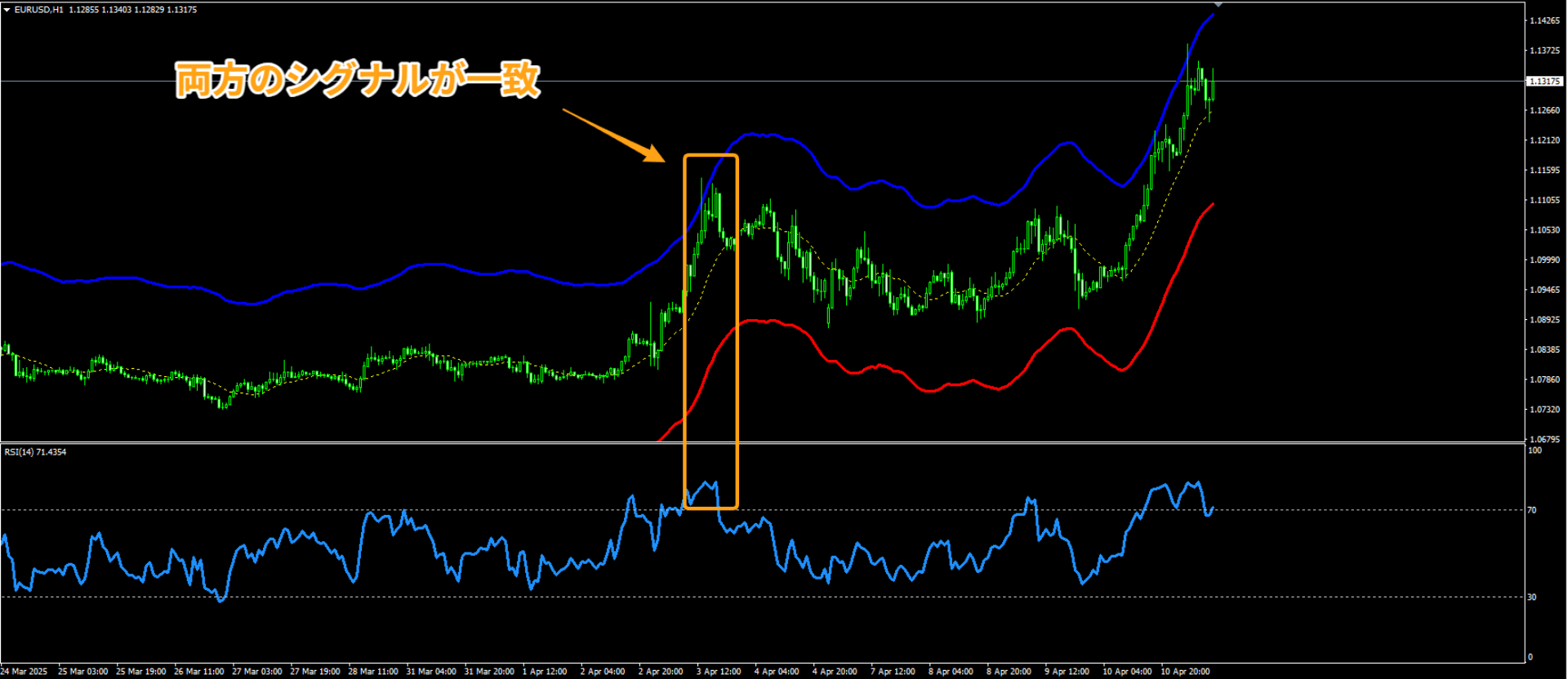Viewport: 1568px width, 679px height.
Task: Click the current price label 1.13175
Action: click(x=1544, y=82)
